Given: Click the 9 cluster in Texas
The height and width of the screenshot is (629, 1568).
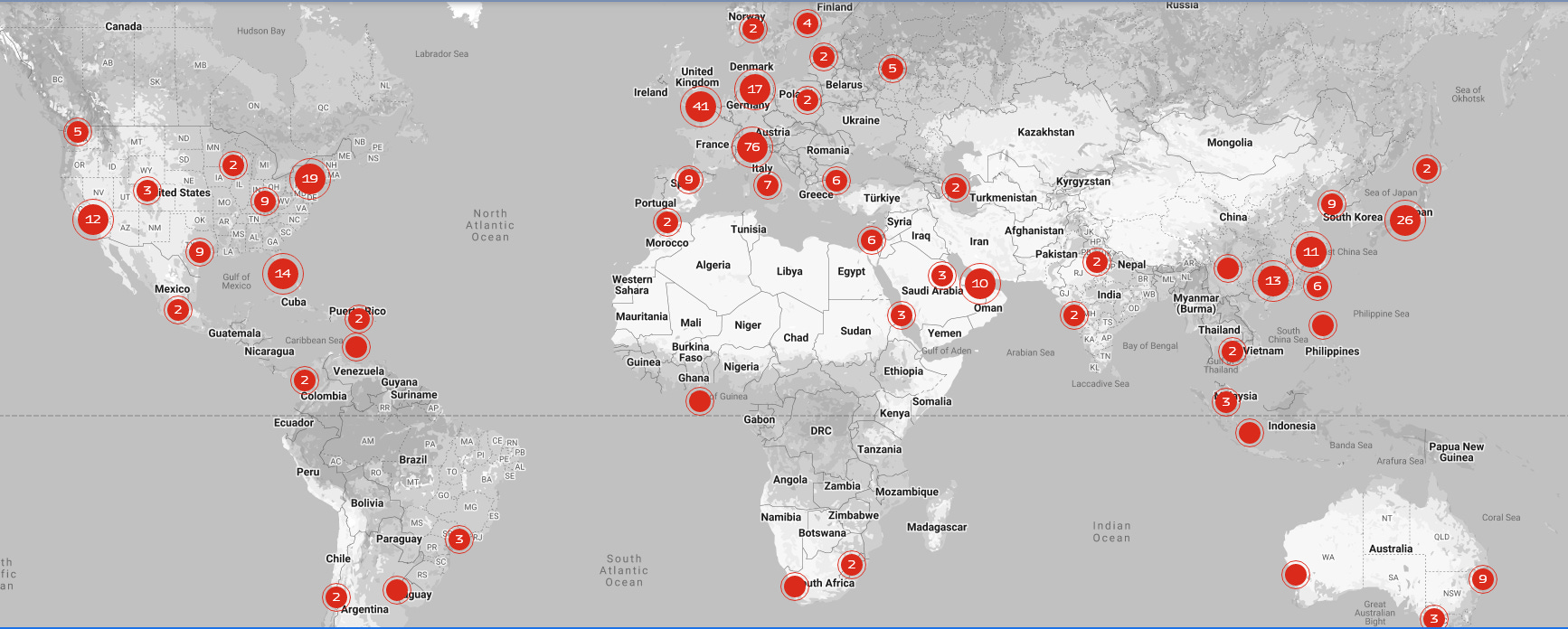Looking at the screenshot, I should coord(200,251).
